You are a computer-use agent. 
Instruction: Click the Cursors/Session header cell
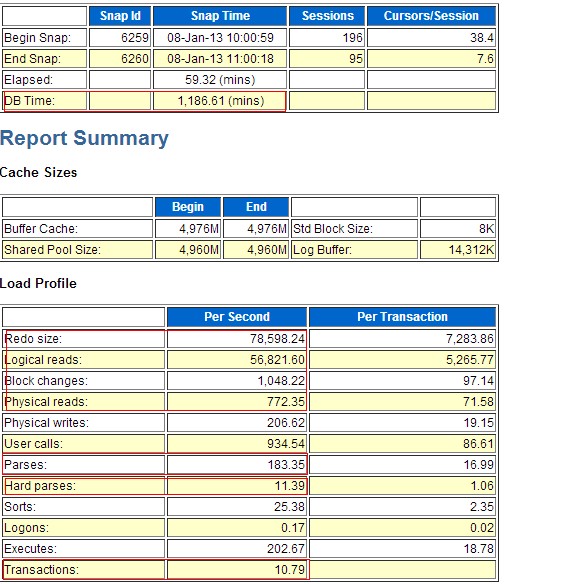431,16
